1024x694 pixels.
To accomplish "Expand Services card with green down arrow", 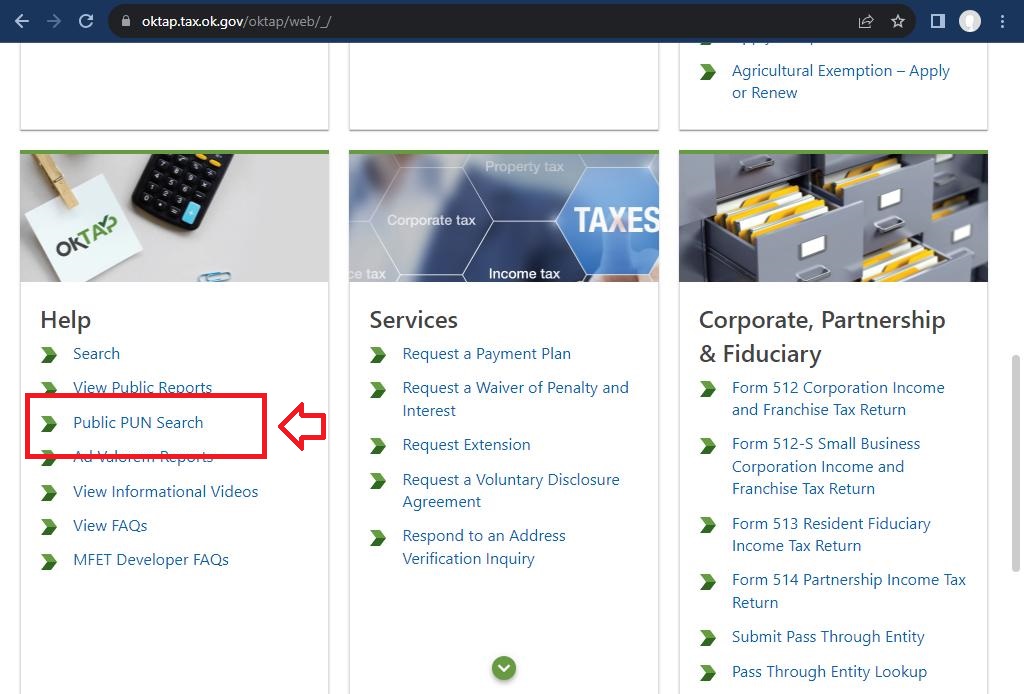I will coord(504,668).
